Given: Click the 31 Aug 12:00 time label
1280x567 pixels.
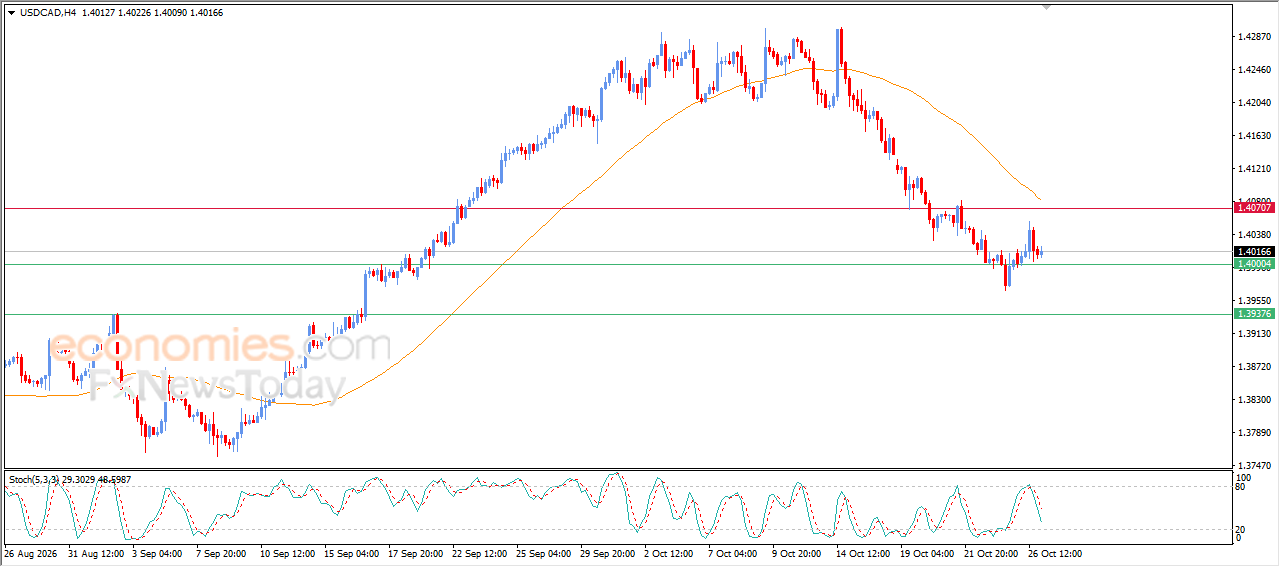Looking at the screenshot, I should [96, 553].
